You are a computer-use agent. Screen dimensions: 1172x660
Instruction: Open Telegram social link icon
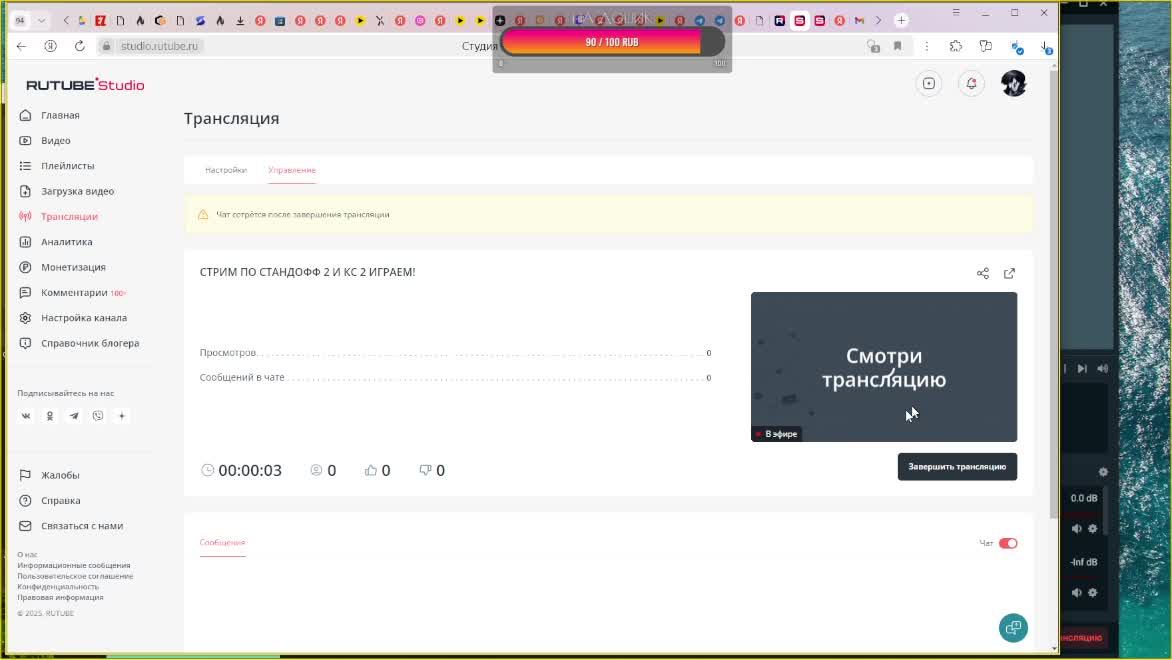[73, 416]
